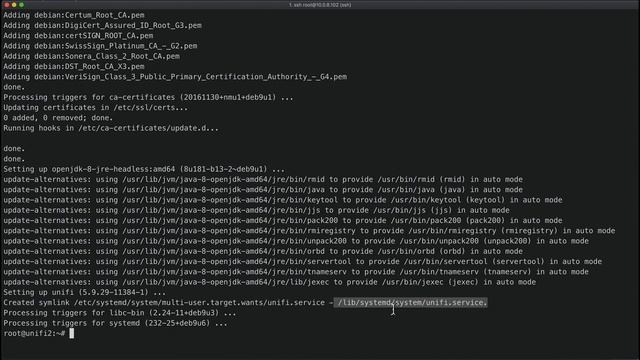This screenshot has height=360, width=640.
Task: Click the update-alternatives line for jjs
Action: (256, 210)
